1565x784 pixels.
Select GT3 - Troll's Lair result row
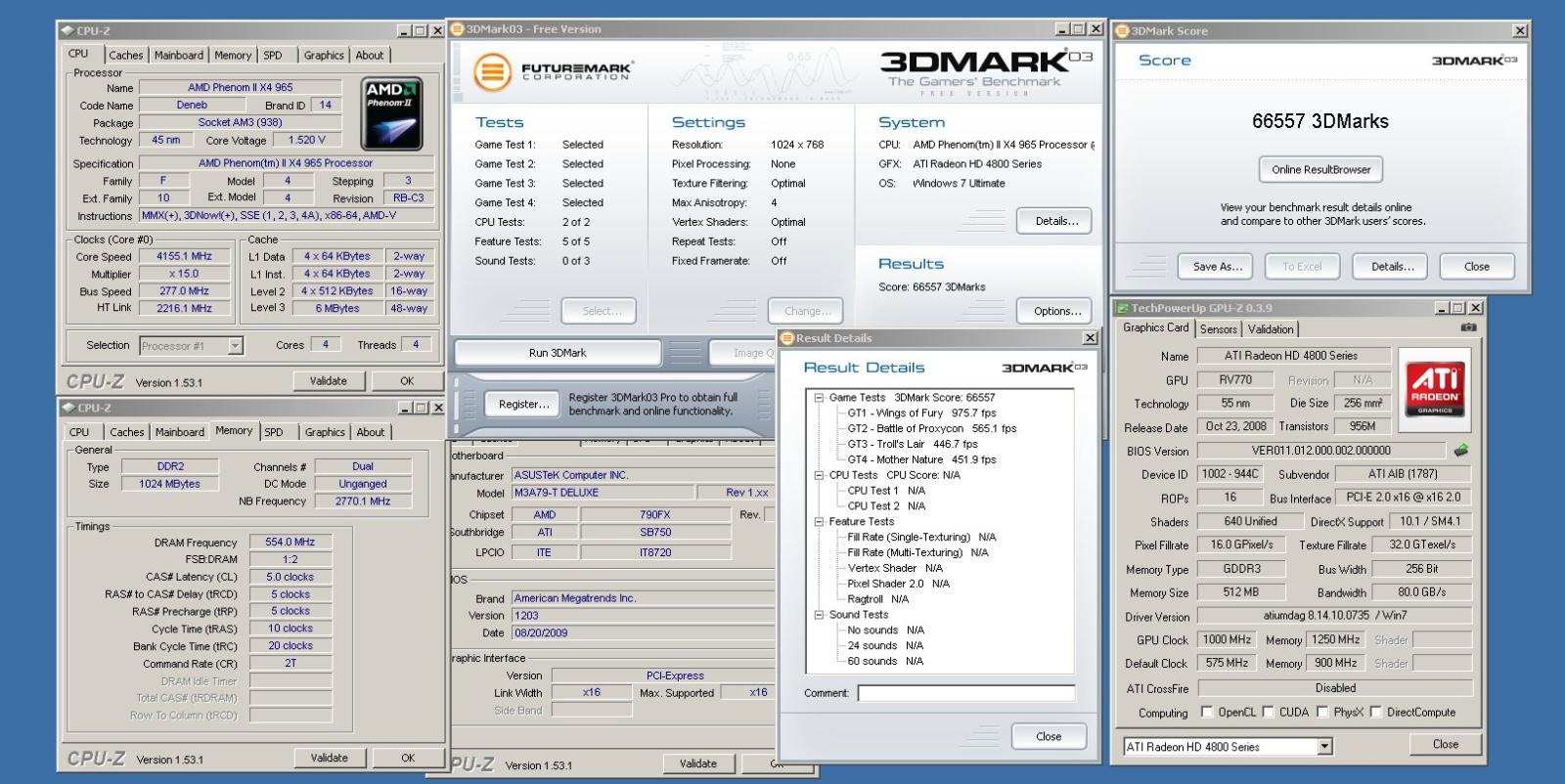tap(912, 444)
